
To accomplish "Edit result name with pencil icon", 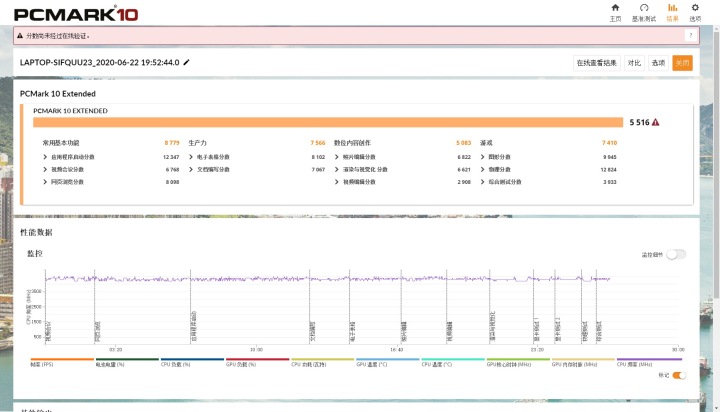I will 186,62.
